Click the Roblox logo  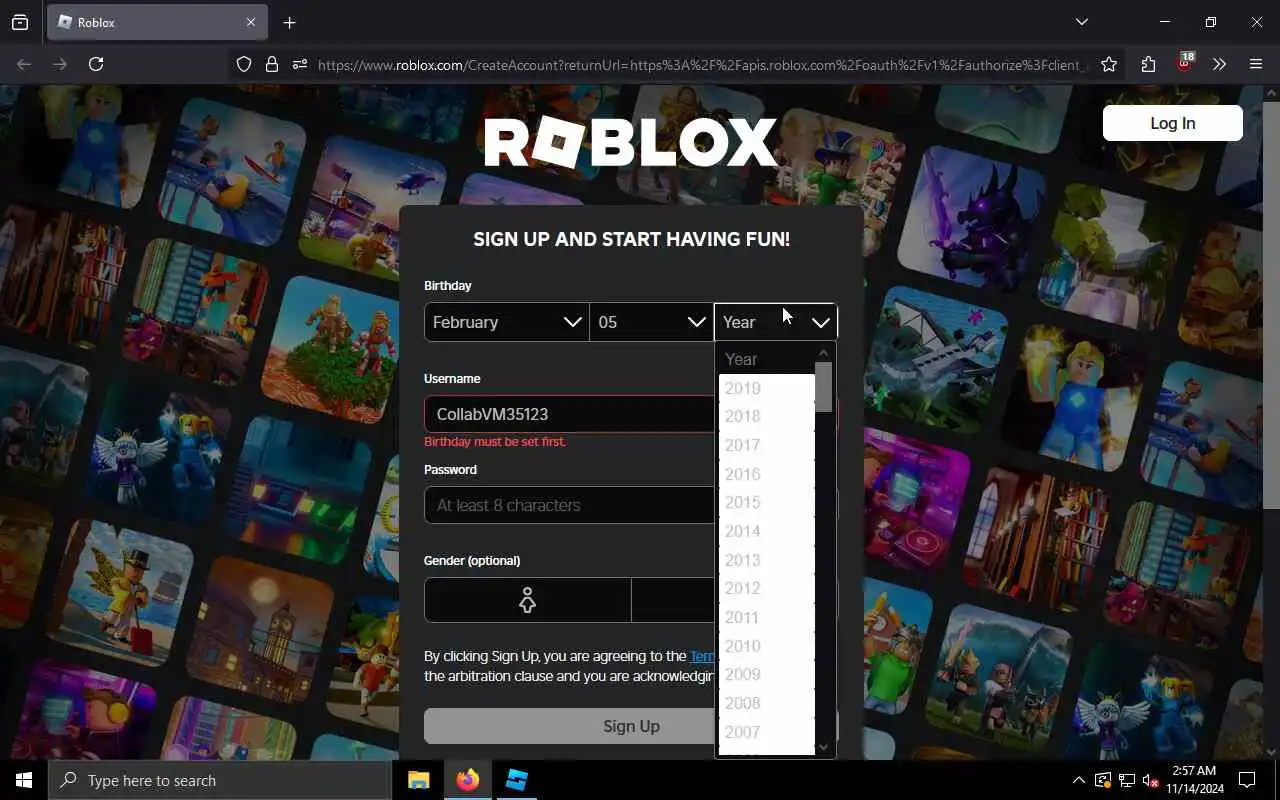[x=631, y=142]
